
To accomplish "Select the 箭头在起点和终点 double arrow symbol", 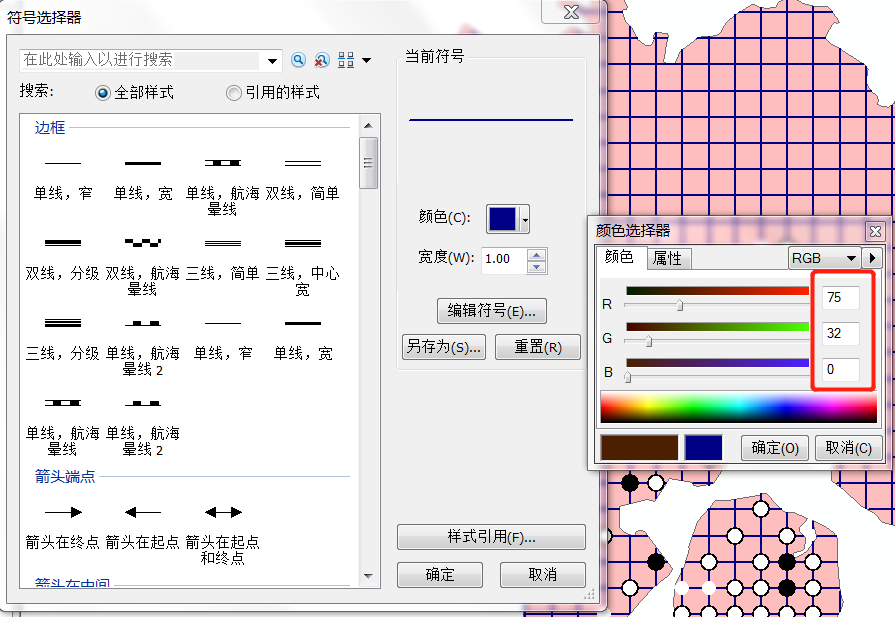I will point(222,512).
